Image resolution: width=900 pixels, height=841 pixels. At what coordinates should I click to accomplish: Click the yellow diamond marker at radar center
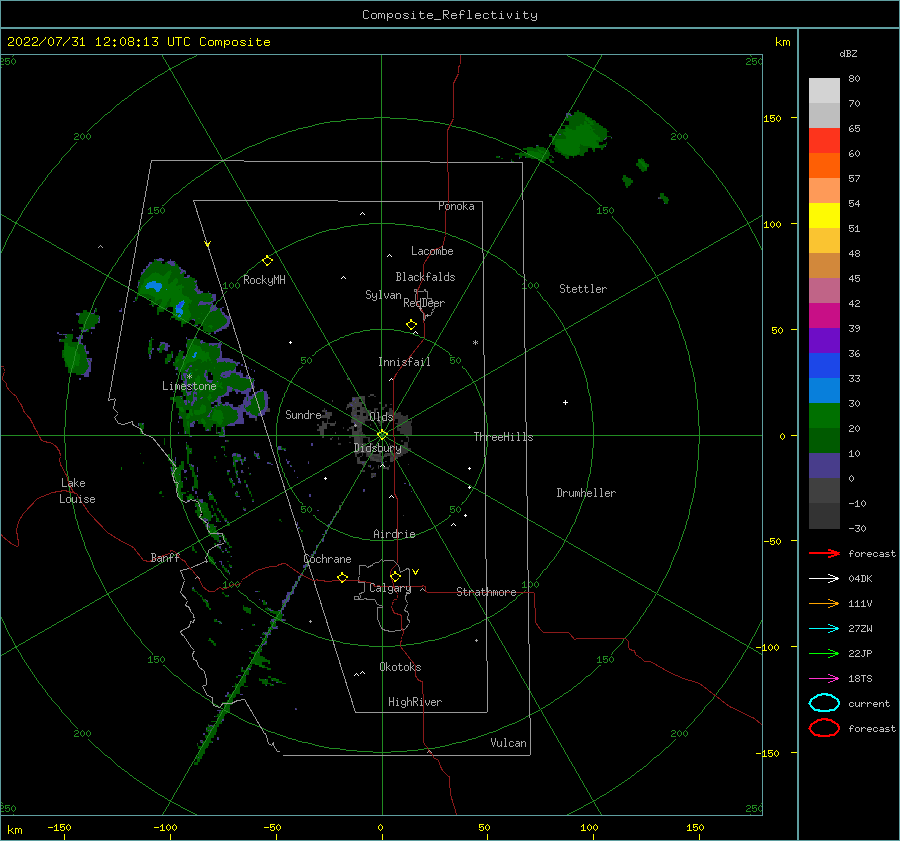click(382, 435)
